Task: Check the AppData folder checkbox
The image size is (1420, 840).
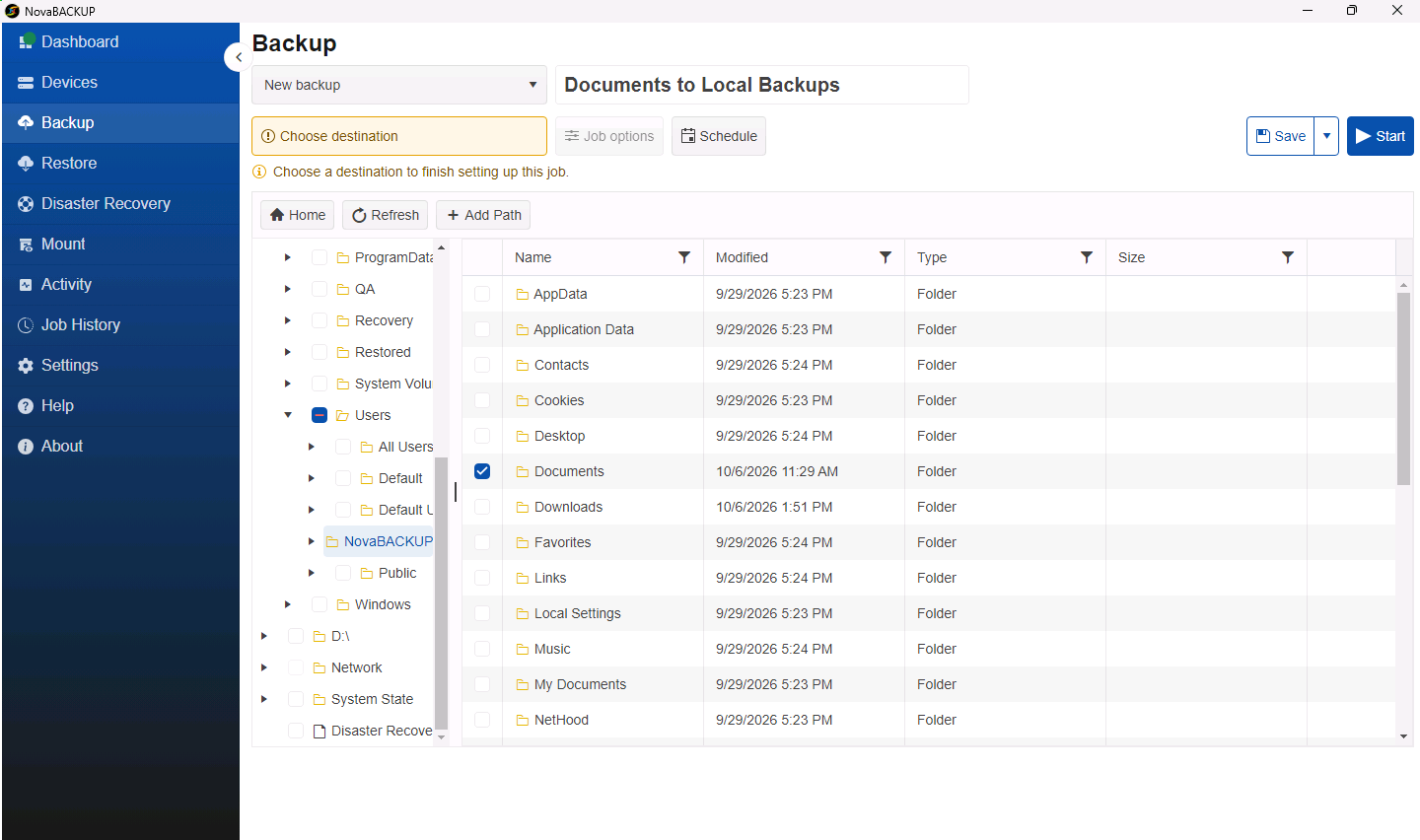Action: point(482,294)
